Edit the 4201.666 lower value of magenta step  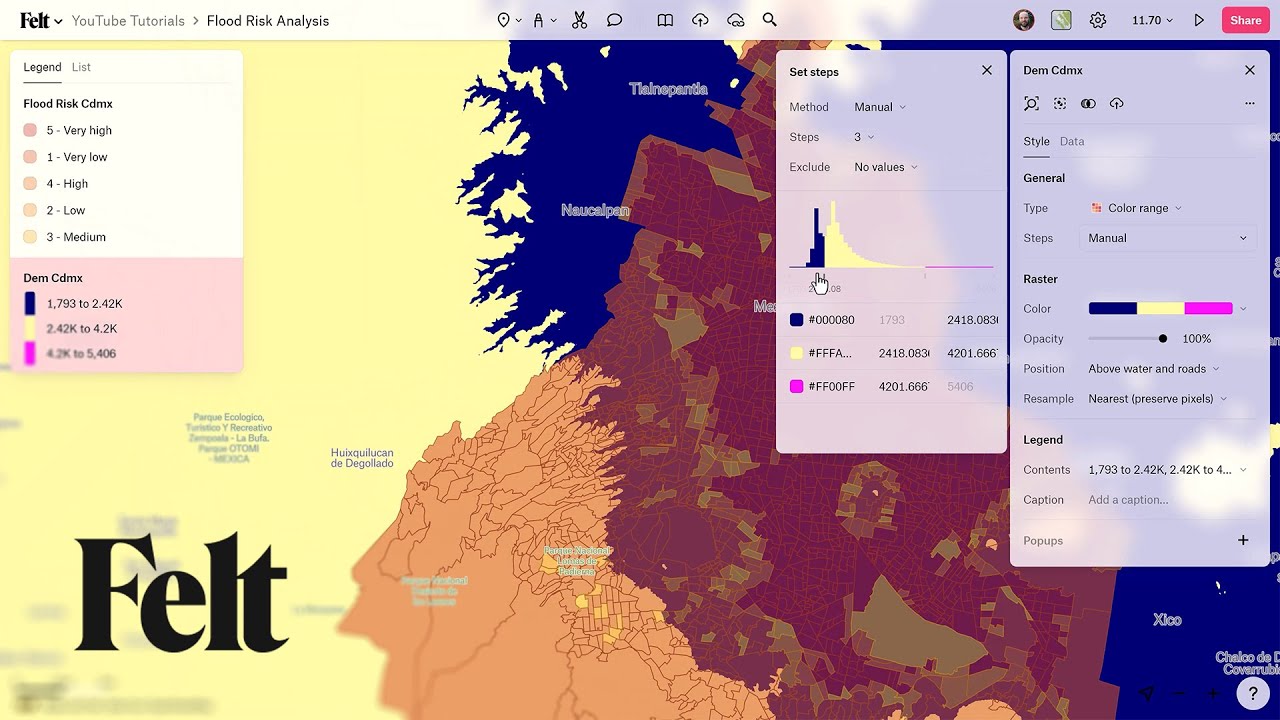pos(904,386)
